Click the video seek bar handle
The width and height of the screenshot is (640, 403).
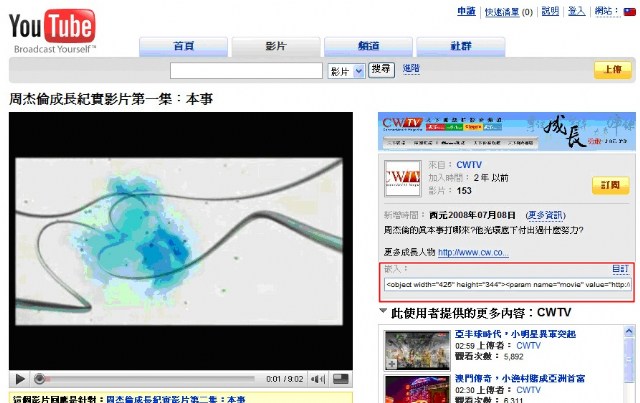pyautogui.click(x=40, y=379)
